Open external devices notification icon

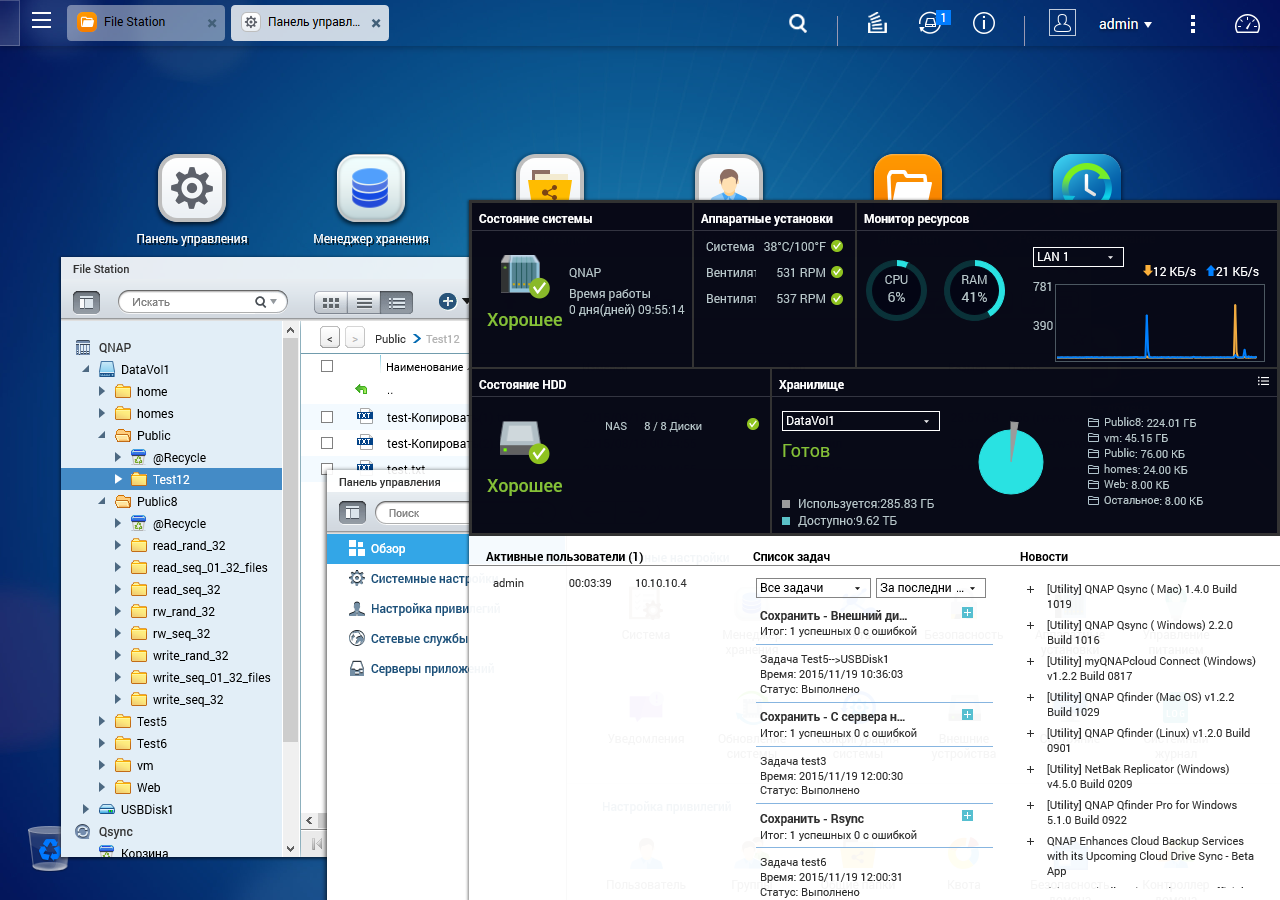coord(931,24)
